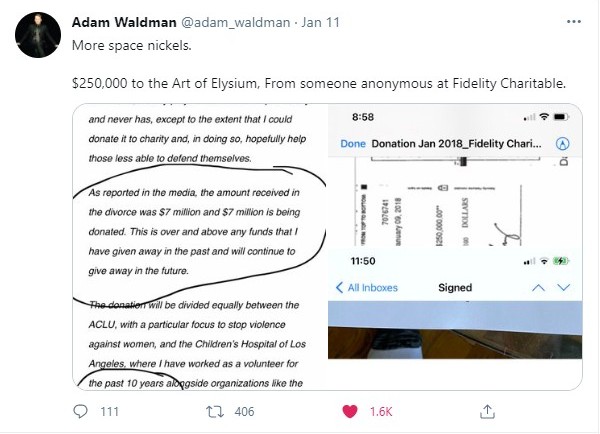Screen dimensions: 600x434
Task: Open the circled statement image on the left
Action: tap(200, 247)
